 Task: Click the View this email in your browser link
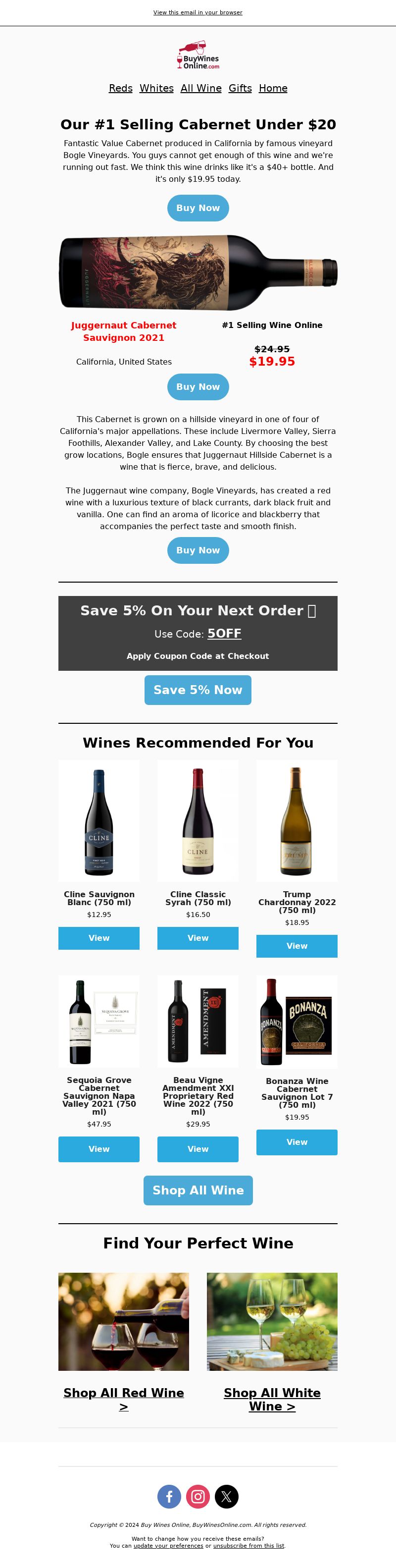(198, 12)
